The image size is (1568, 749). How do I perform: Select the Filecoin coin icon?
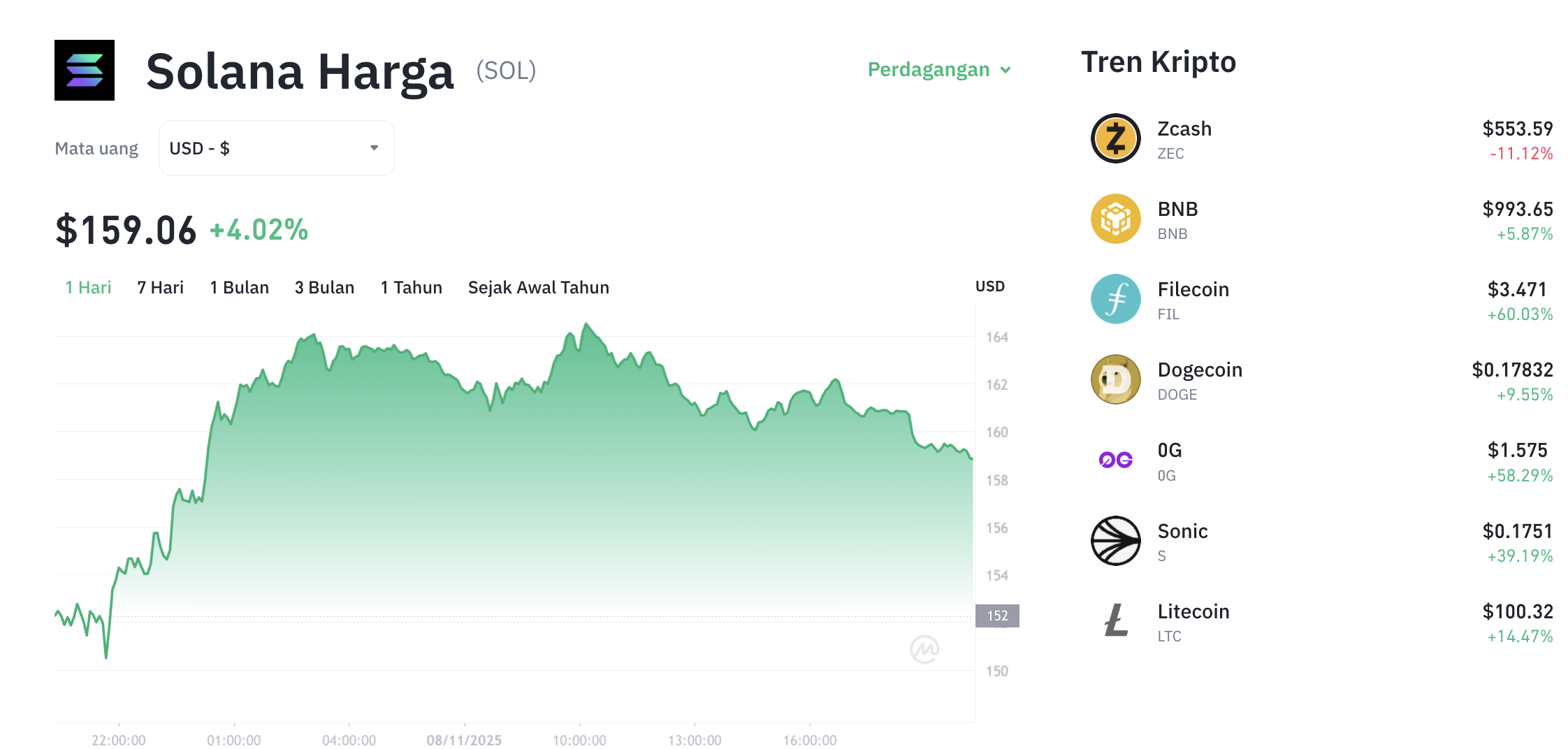pyautogui.click(x=1115, y=299)
